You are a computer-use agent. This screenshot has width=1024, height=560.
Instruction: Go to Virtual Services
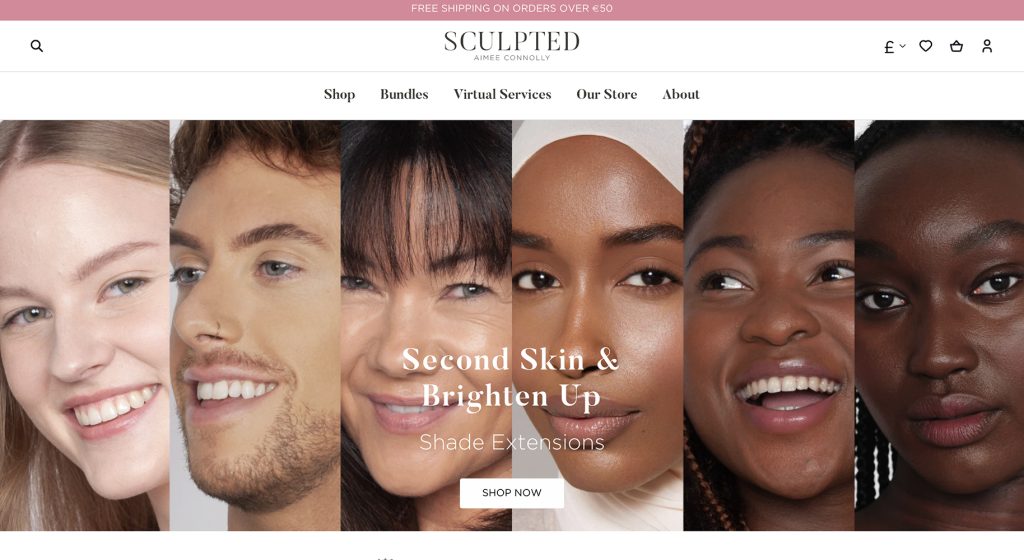coord(502,94)
